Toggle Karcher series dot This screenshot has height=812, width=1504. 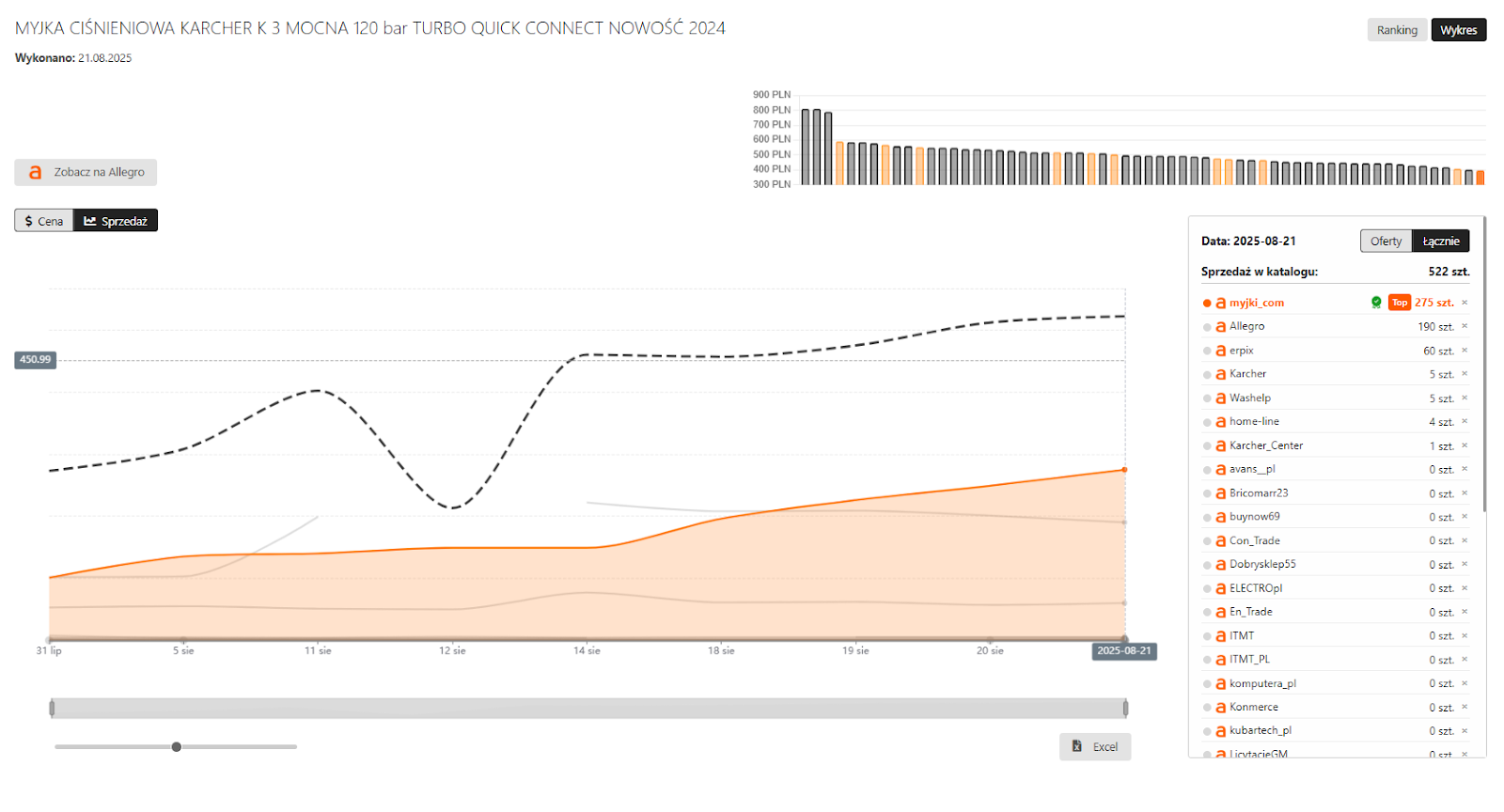click(1207, 375)
